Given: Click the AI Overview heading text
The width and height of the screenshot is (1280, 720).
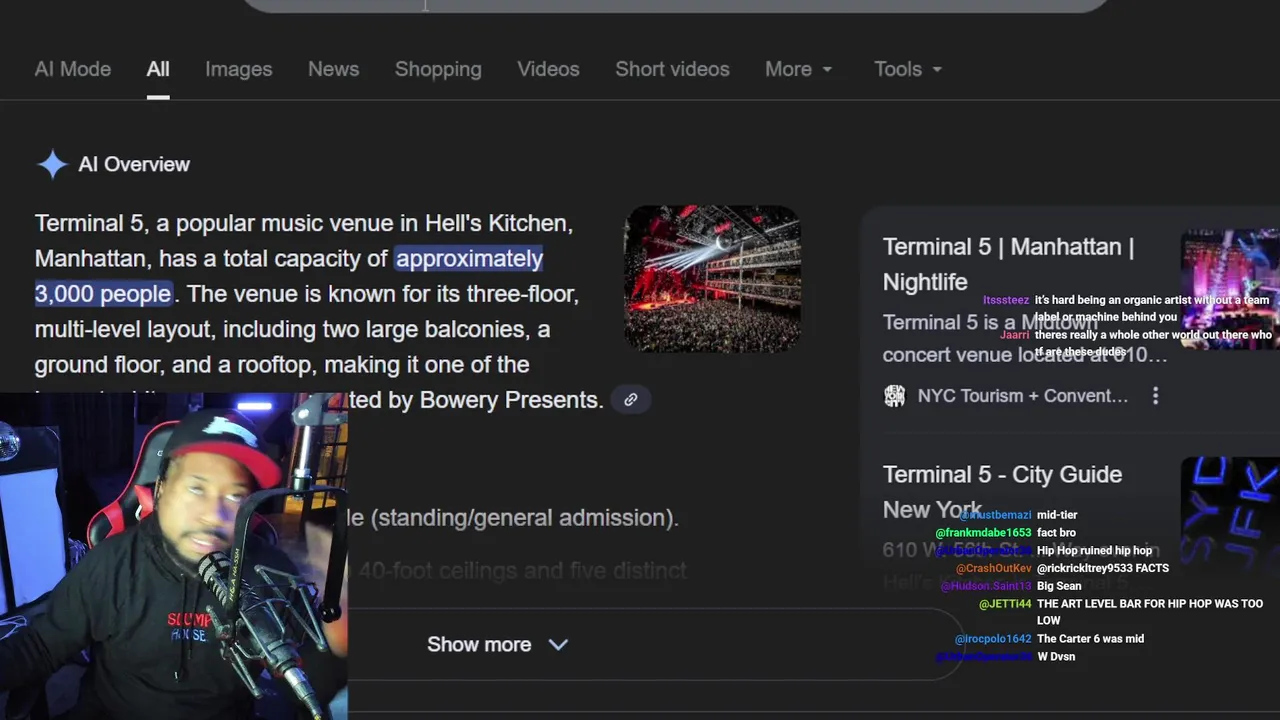Looking at the screenshot, I should click(134, 164).
